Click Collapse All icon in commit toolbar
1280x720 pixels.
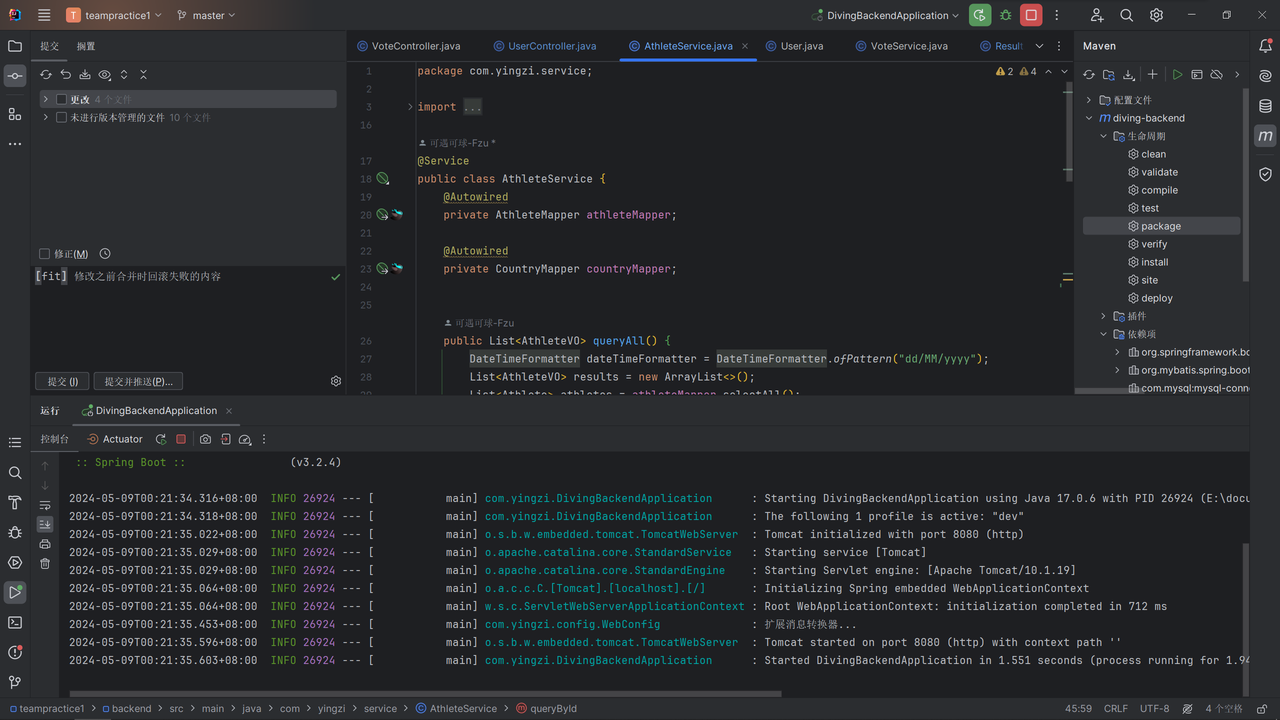[x=143, y=75]
